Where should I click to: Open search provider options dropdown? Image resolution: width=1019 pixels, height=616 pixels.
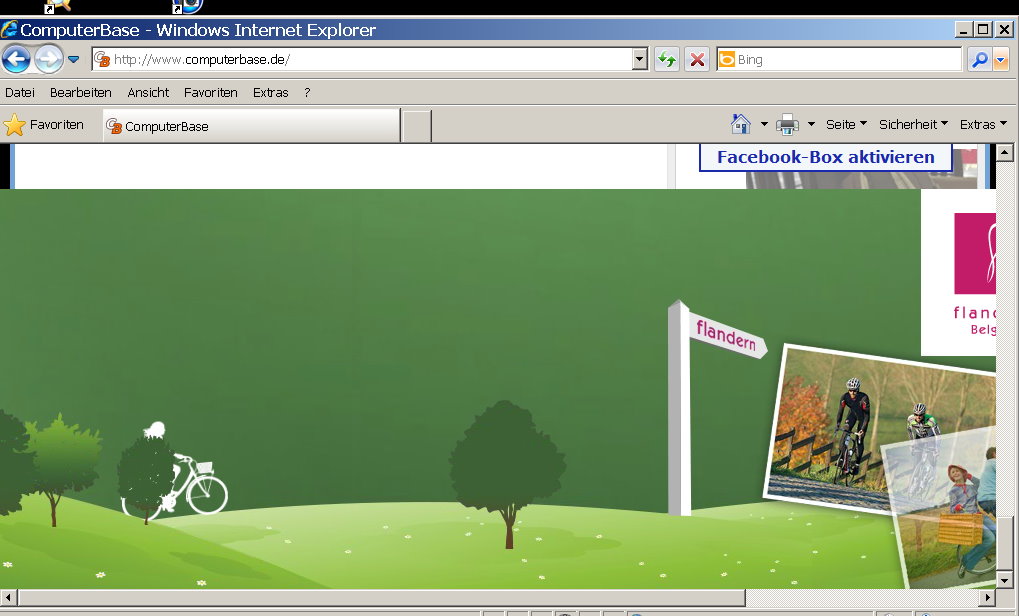1001,60
